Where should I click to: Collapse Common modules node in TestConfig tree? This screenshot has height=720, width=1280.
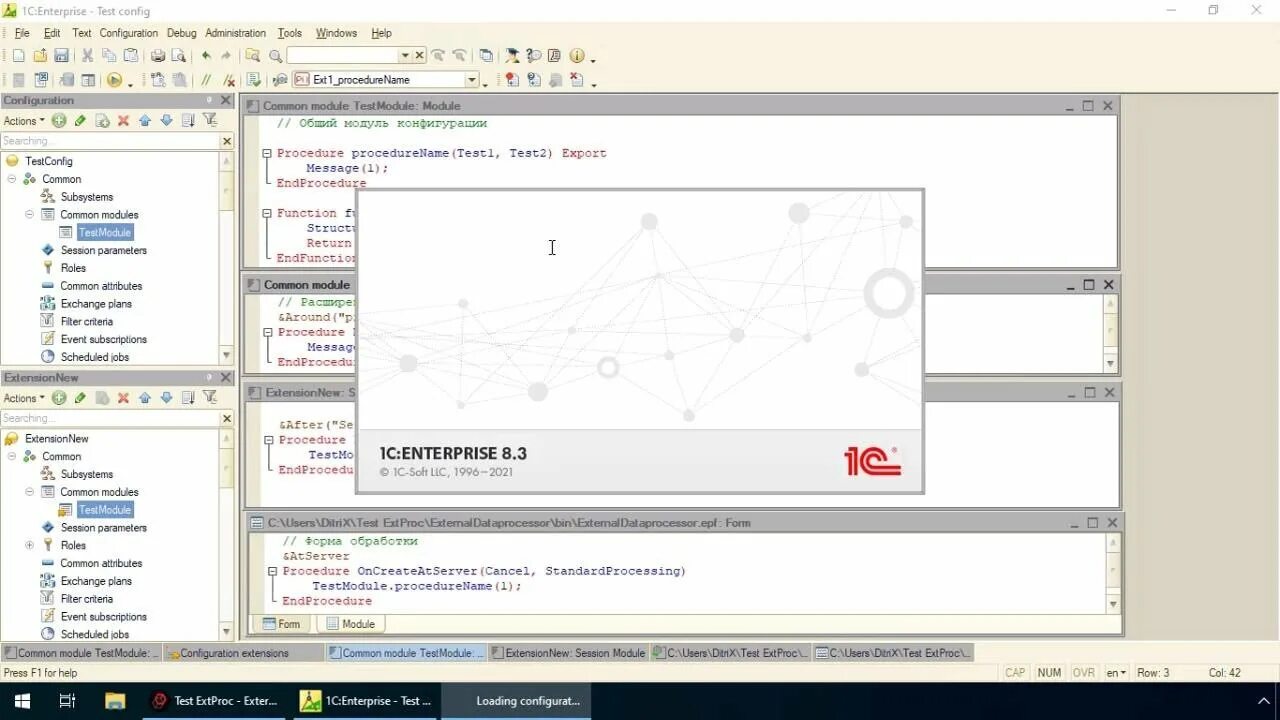click(x=30, y=215)
